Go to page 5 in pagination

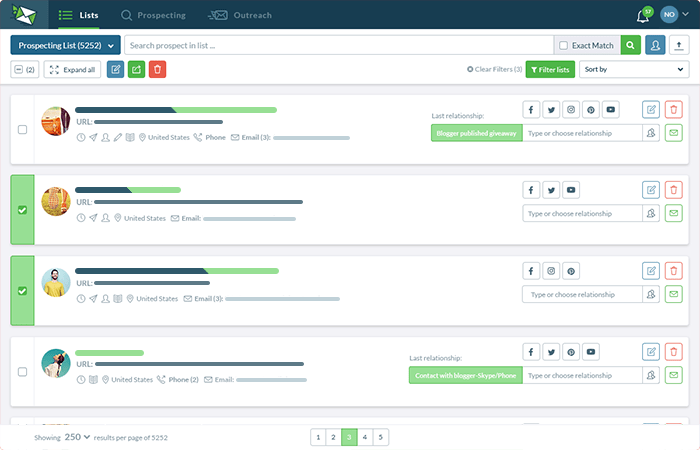381,437
